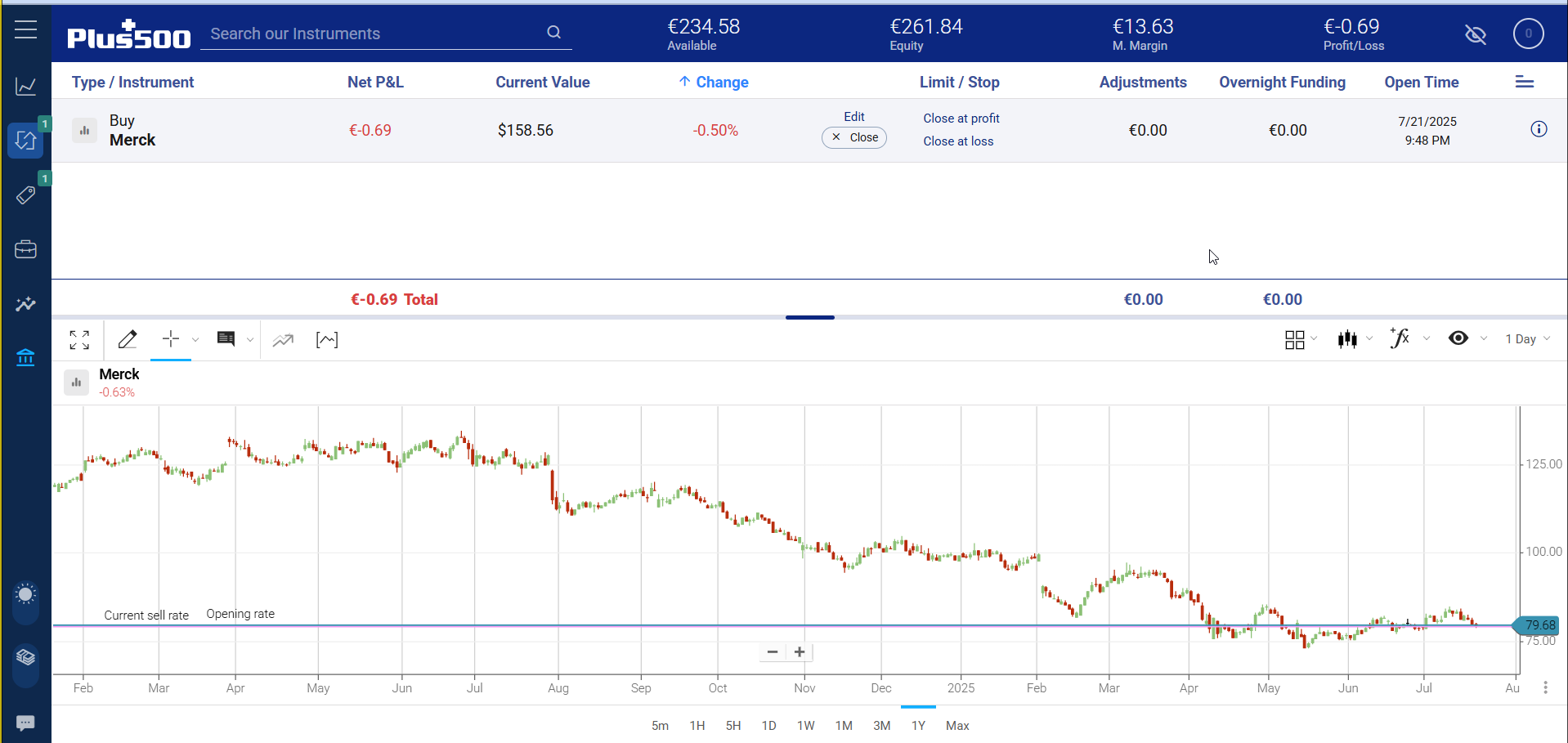The height and width of the screenshot is (743, 1568).
Task: Open candlestick chart type selector
Action: click(x=1347, y=338)
